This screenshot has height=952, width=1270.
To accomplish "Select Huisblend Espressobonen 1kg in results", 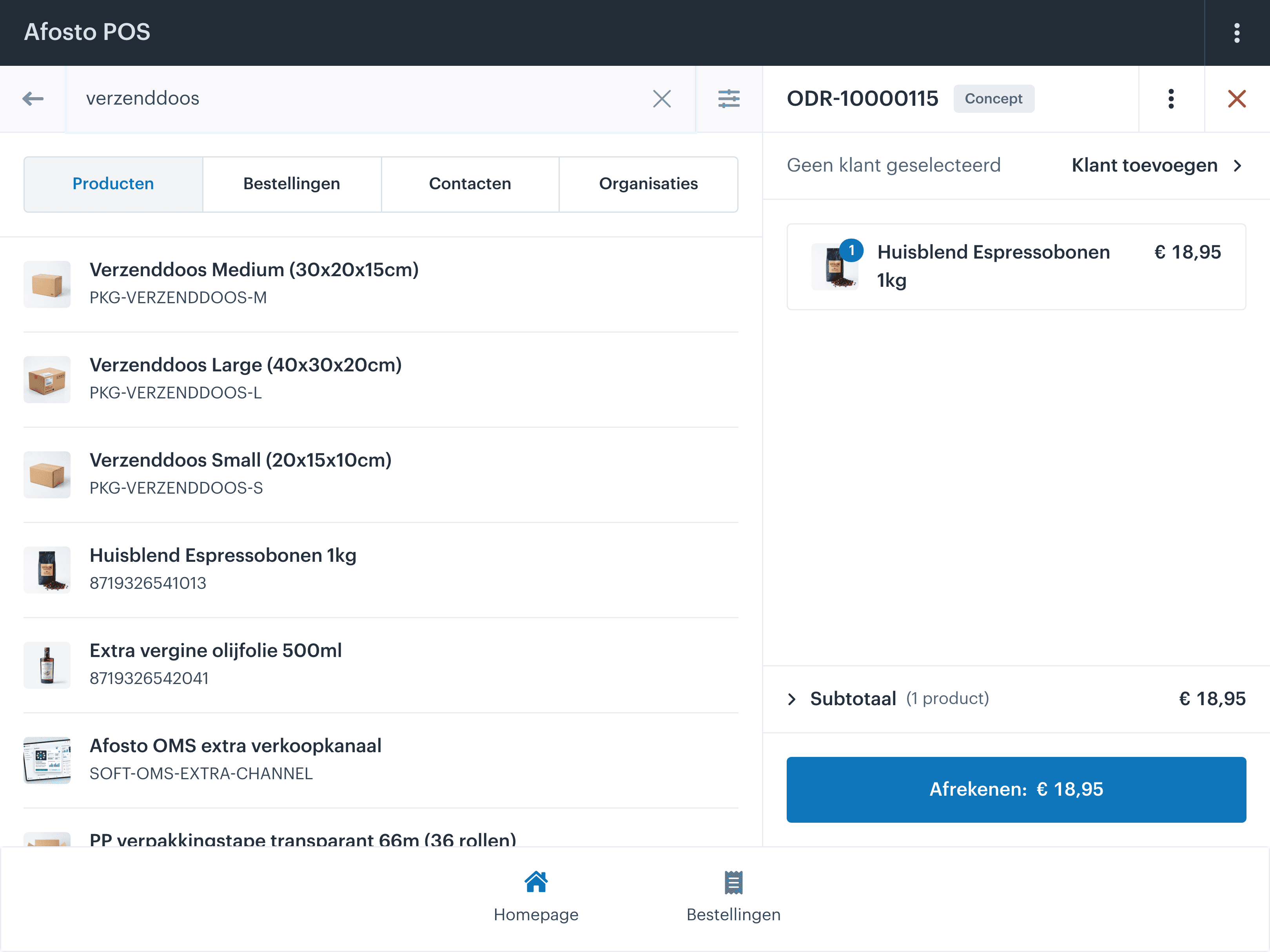I will (381, 570).
